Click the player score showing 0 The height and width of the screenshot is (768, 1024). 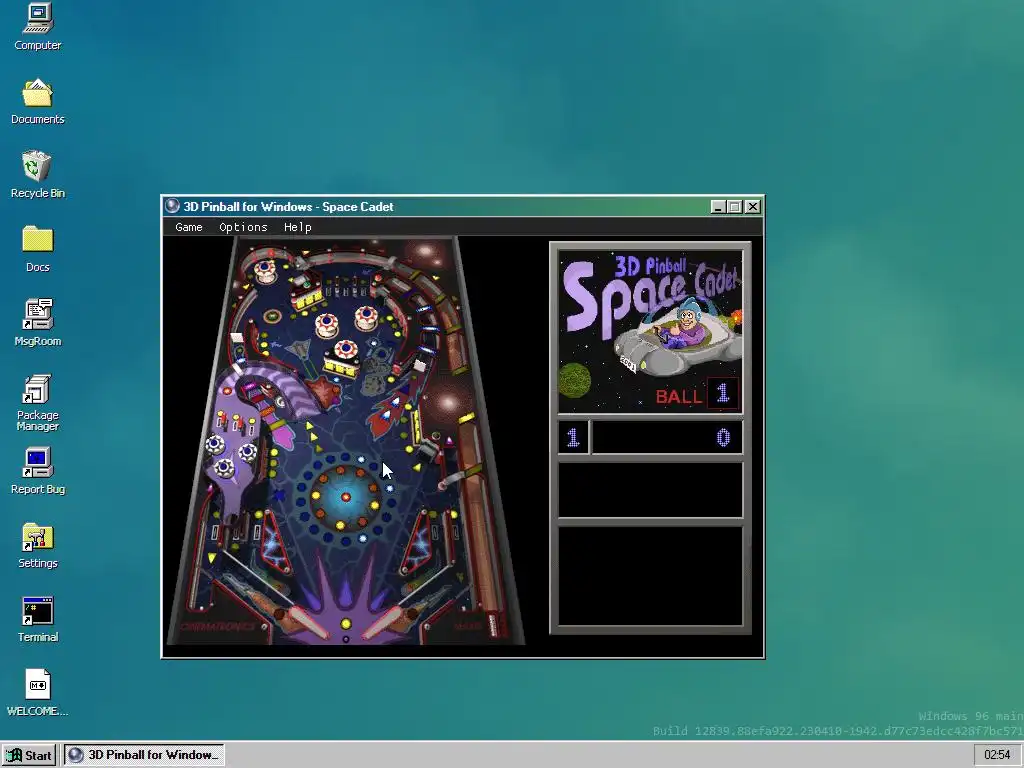[667, 438]
